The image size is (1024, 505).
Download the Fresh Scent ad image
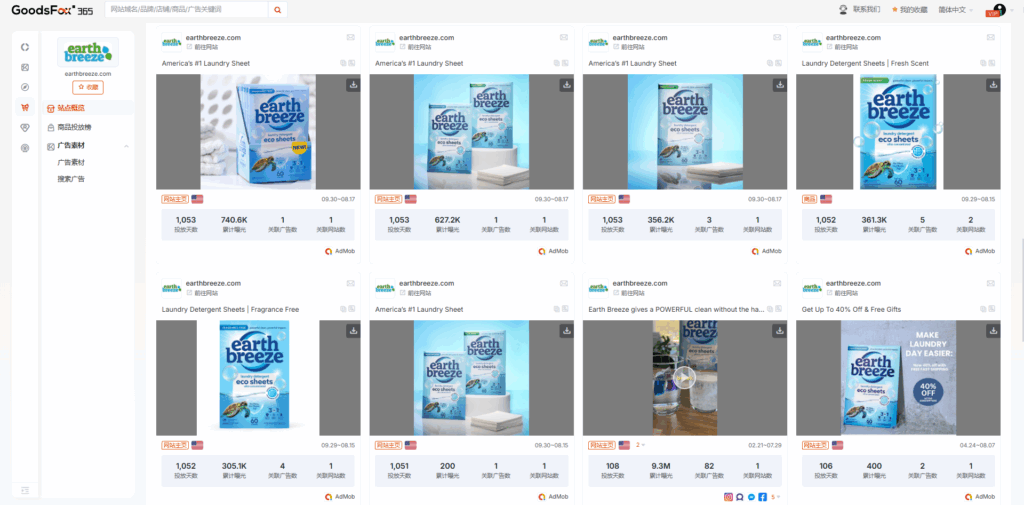point(993,85)
